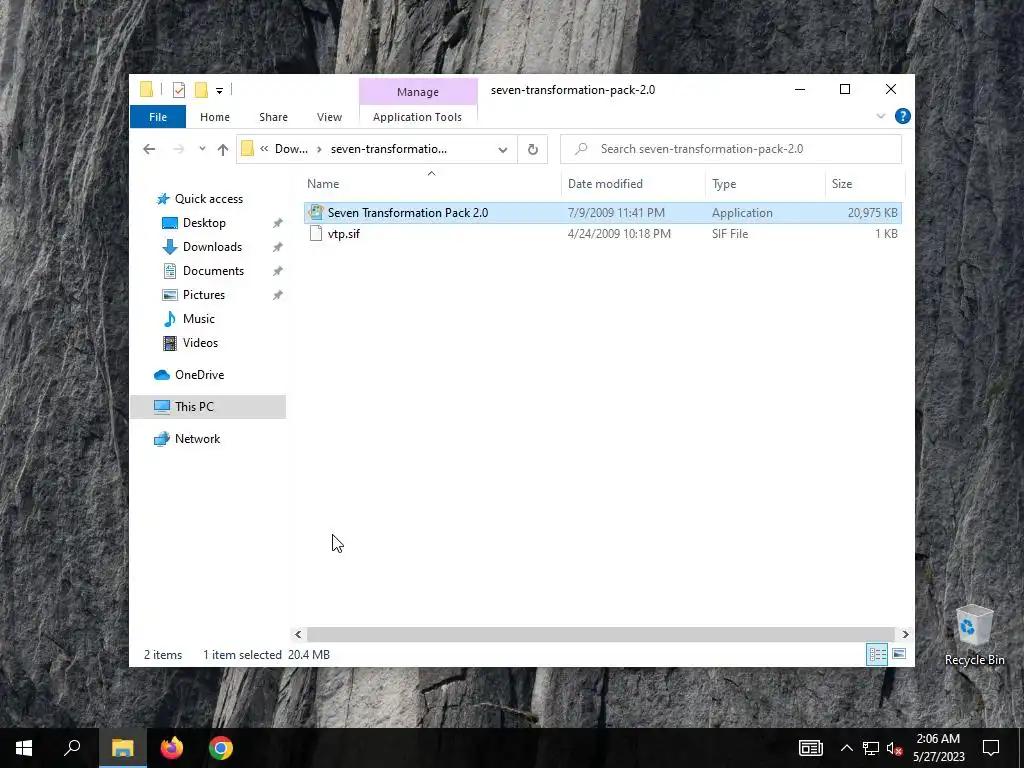Image resolution: width=1024 pixels, height=768 pixels.
Task: Switch to the Share ribbon tab
Action: click(x=273, y=117)
